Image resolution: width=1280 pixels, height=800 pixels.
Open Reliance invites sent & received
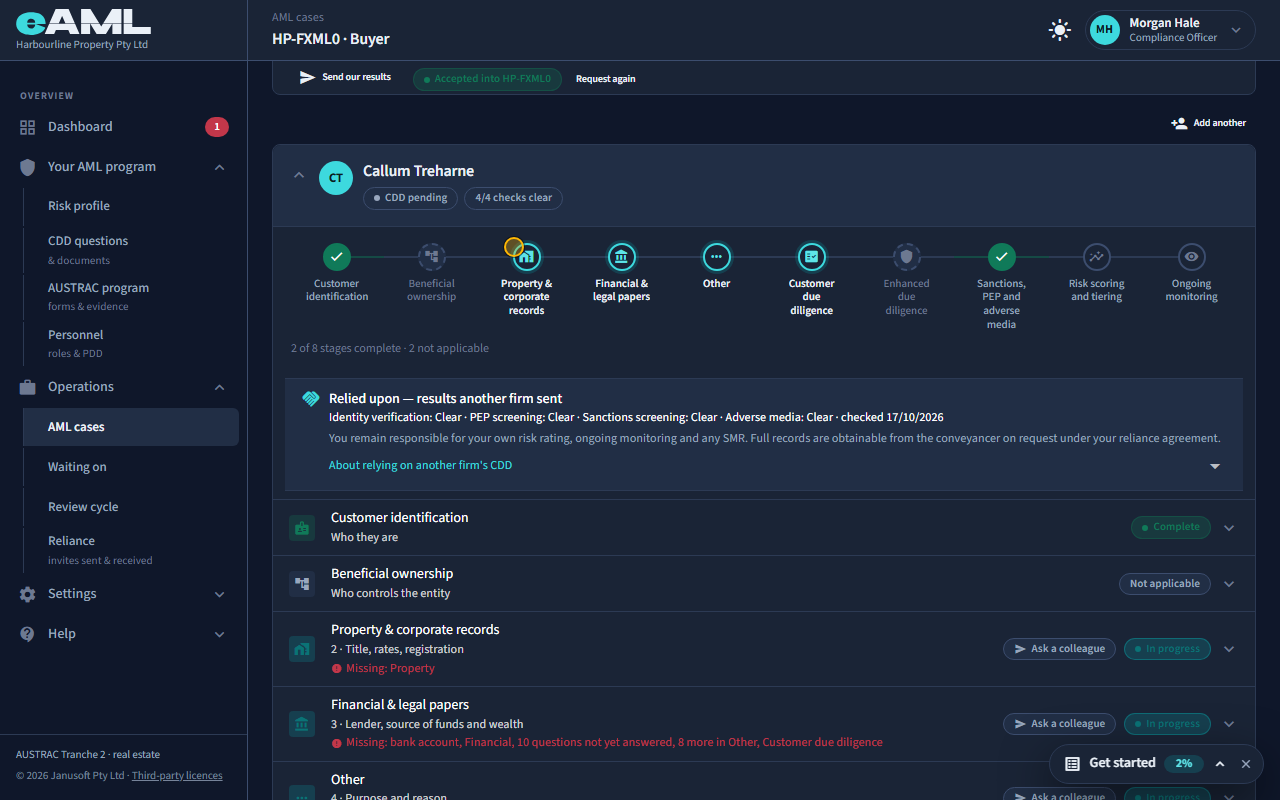[130, 549]
